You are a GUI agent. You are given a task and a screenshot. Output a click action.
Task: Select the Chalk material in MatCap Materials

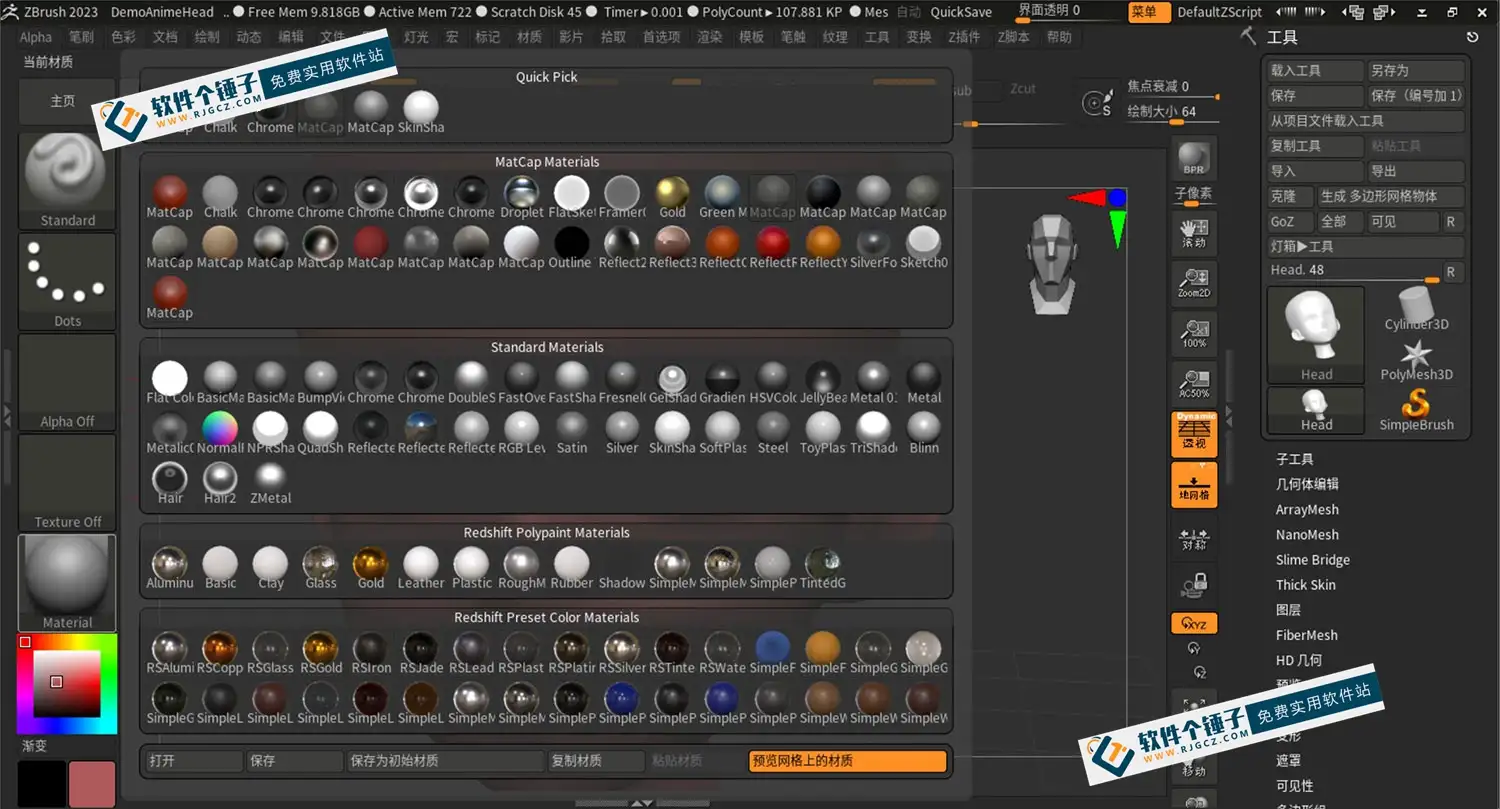click(x=220, y=197)
